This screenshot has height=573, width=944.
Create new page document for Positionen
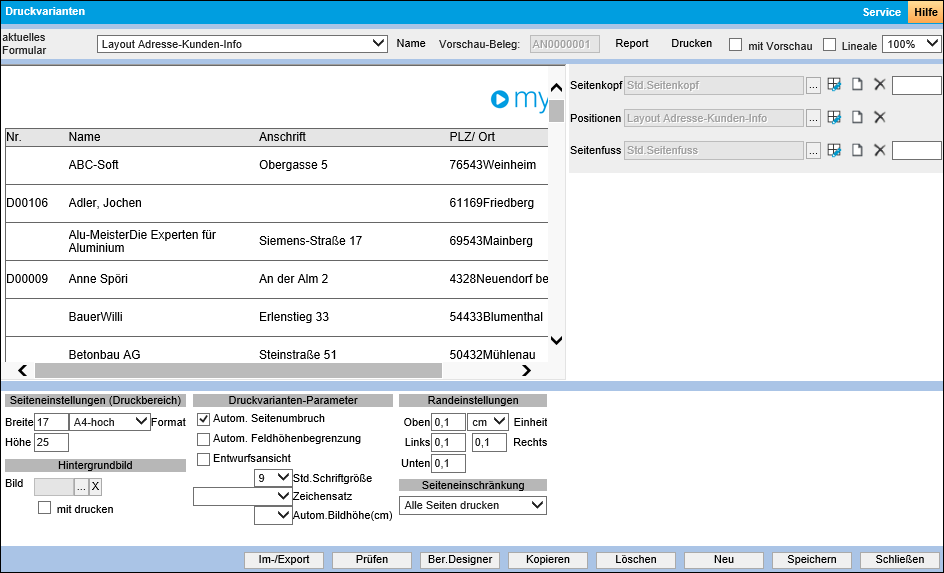point(857,117)
